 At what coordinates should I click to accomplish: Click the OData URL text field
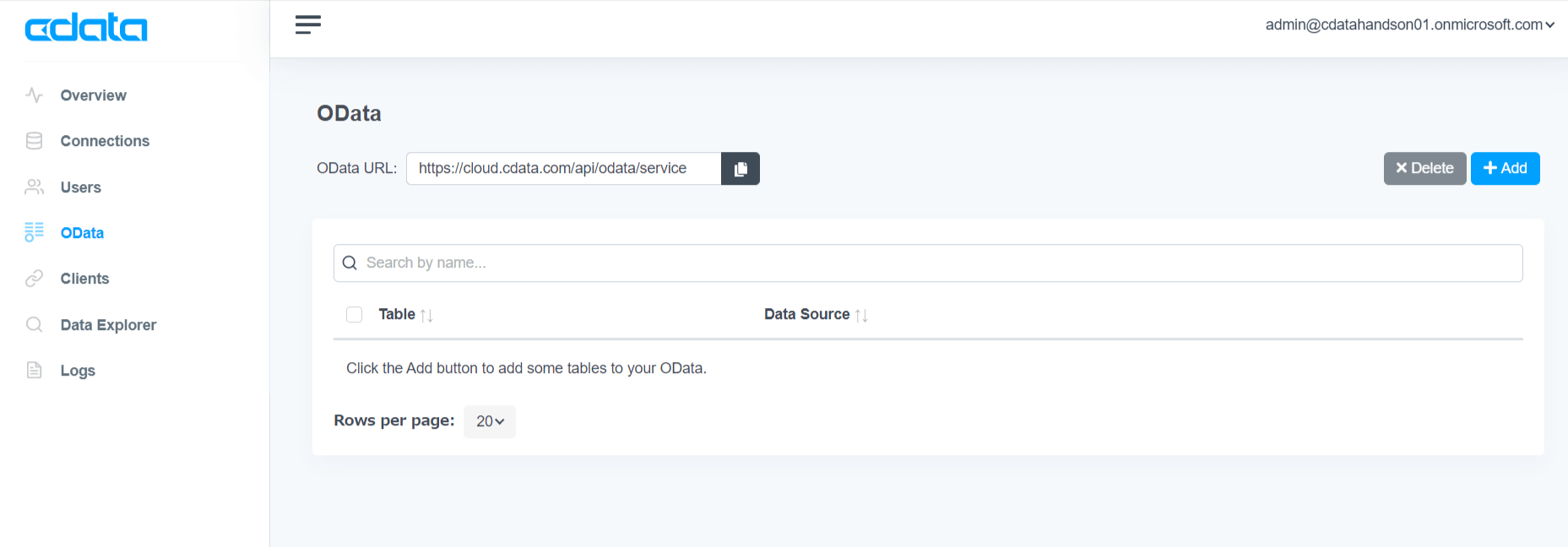(563, 168)
